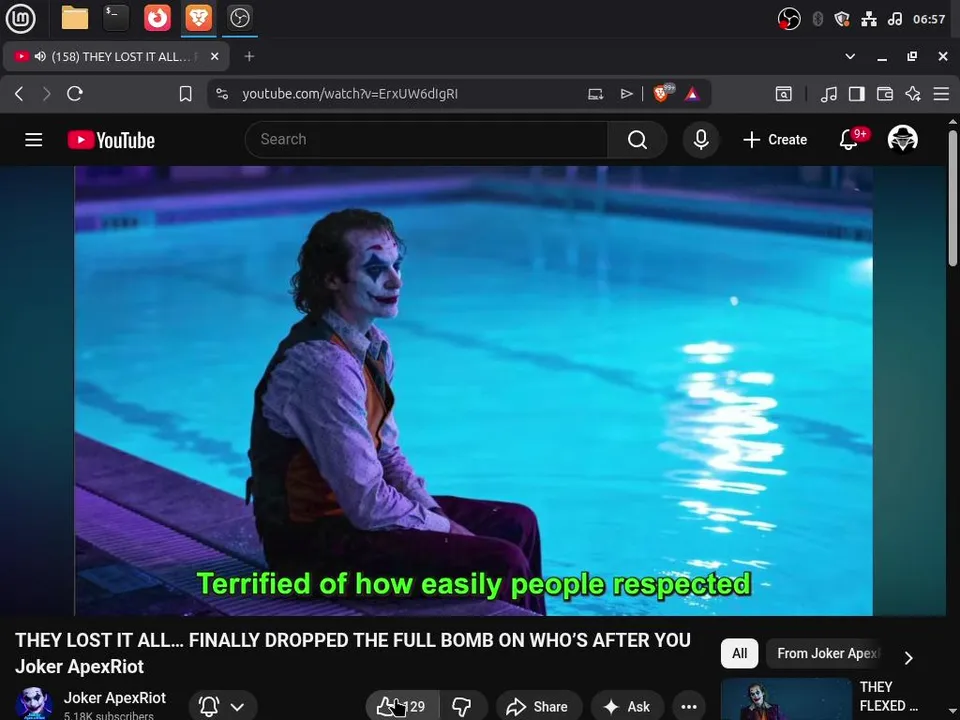Open the THEY FLEXED video title

coord(888,696)
